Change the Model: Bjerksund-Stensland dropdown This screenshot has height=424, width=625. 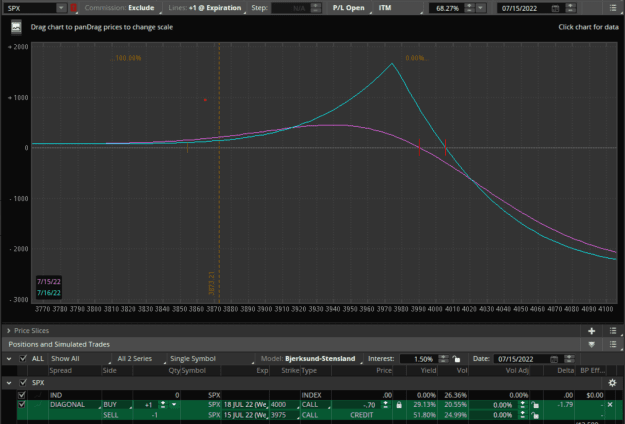311,359
